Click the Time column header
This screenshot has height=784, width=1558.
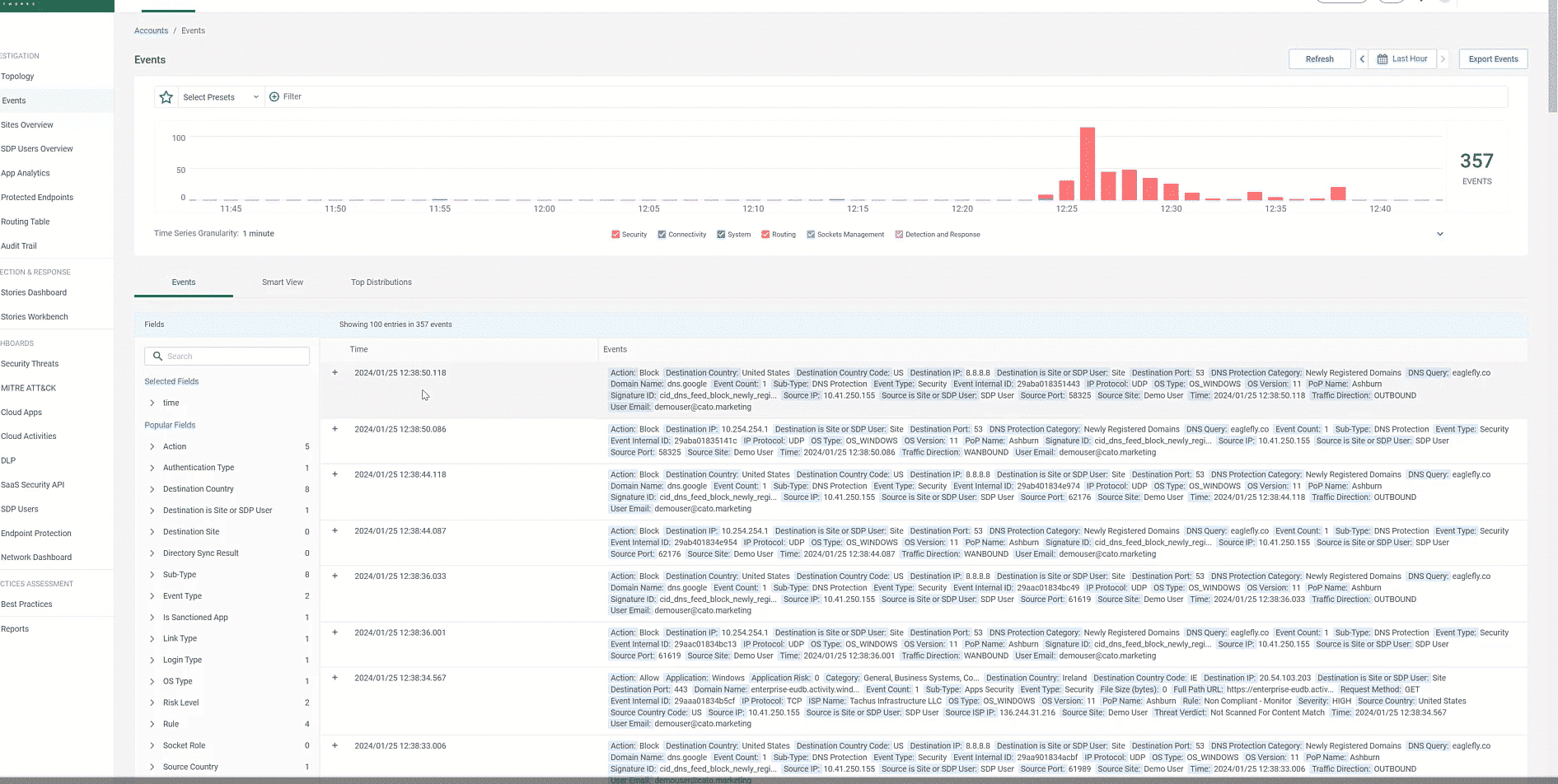pyautogui.click(x=358, y=350)
